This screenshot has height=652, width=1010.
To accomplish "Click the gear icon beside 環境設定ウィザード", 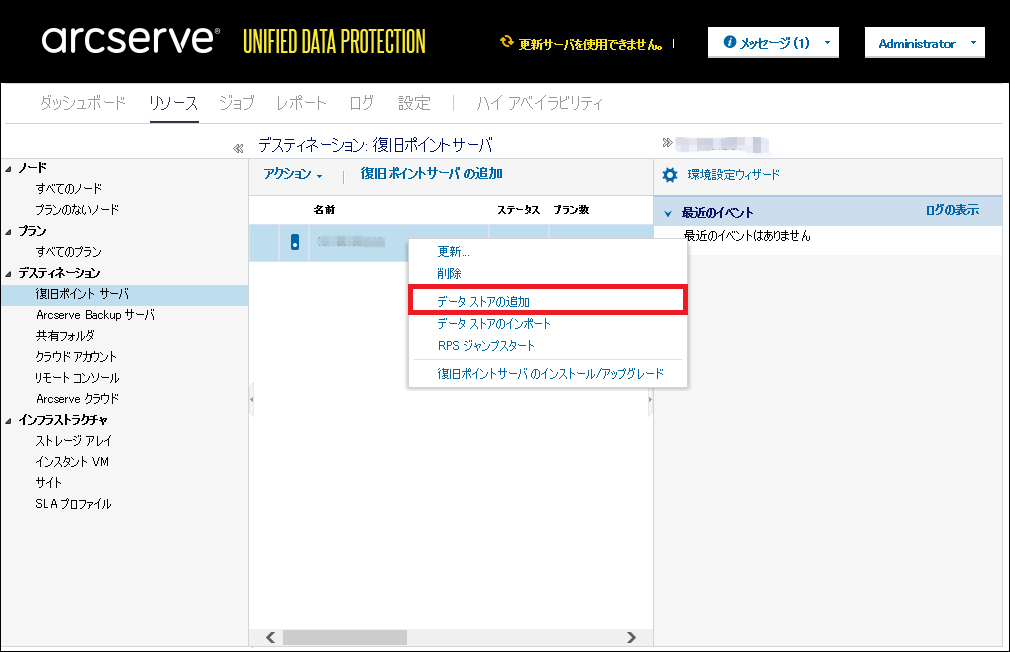I will 670,175.
